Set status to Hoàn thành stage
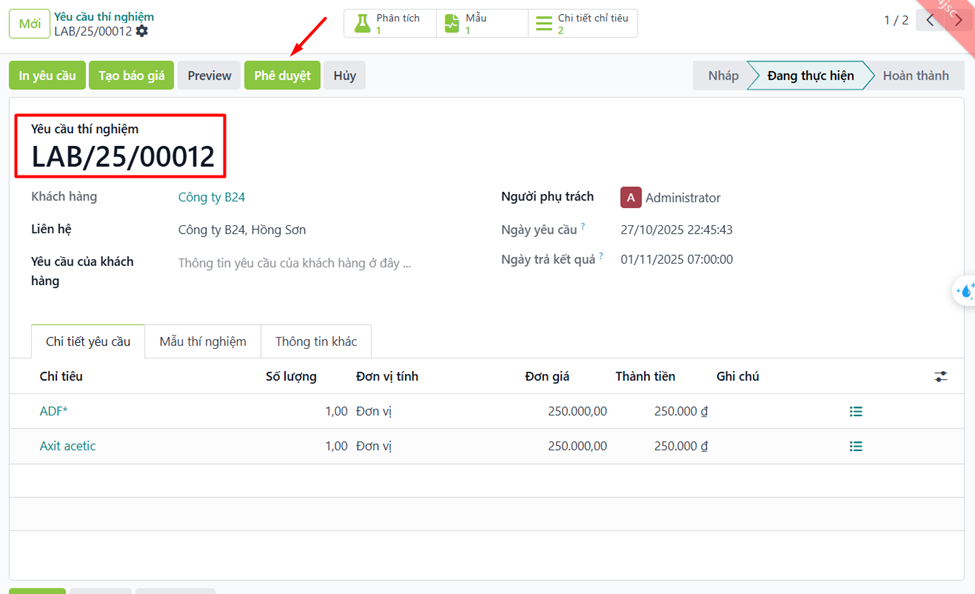Screen dimensions: 975x594 point(915,76)
